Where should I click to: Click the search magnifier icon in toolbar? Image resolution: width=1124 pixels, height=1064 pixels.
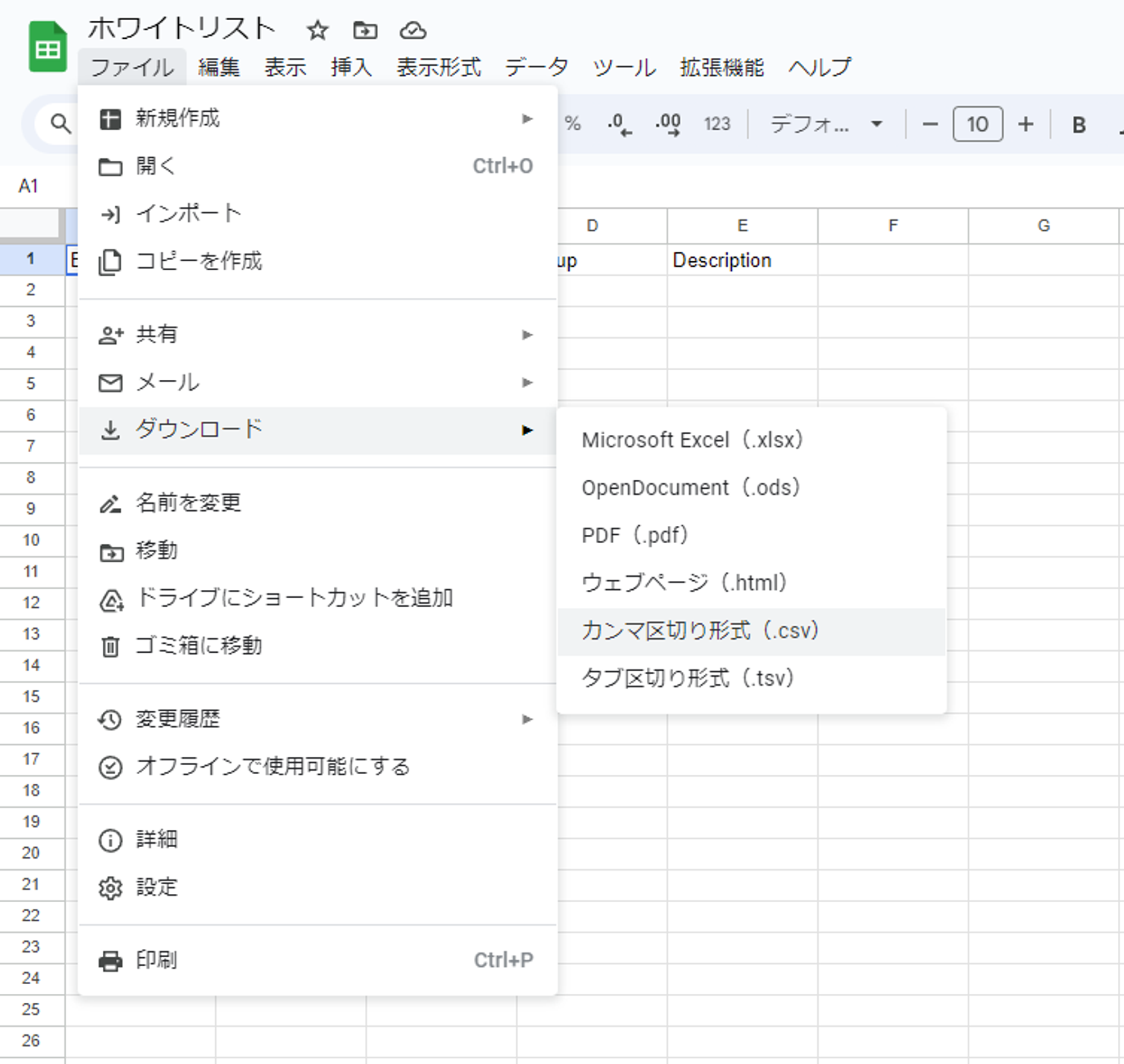(x=61, y=124)
